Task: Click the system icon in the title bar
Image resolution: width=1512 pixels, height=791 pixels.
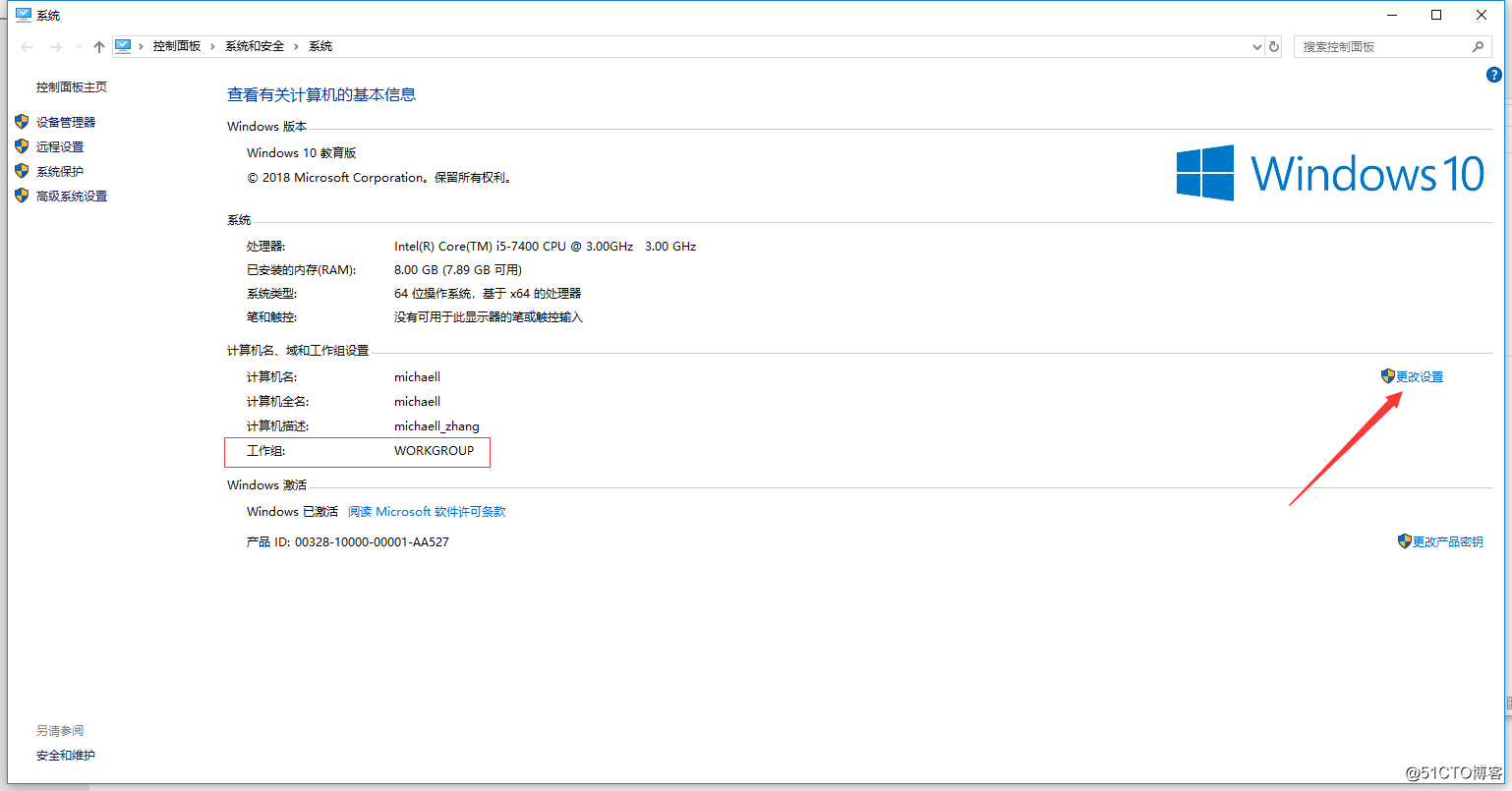Action: point(24,15)
